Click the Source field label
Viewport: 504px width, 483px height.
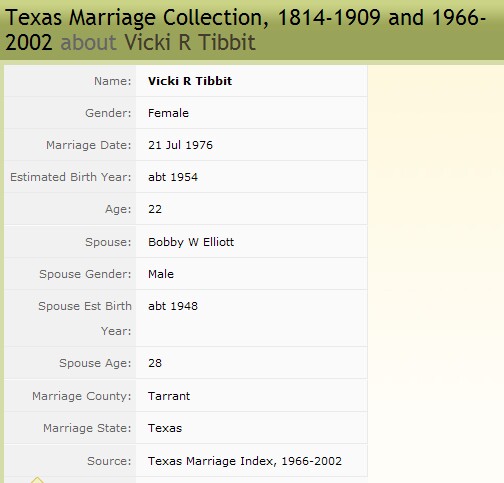tap(109, 461)
